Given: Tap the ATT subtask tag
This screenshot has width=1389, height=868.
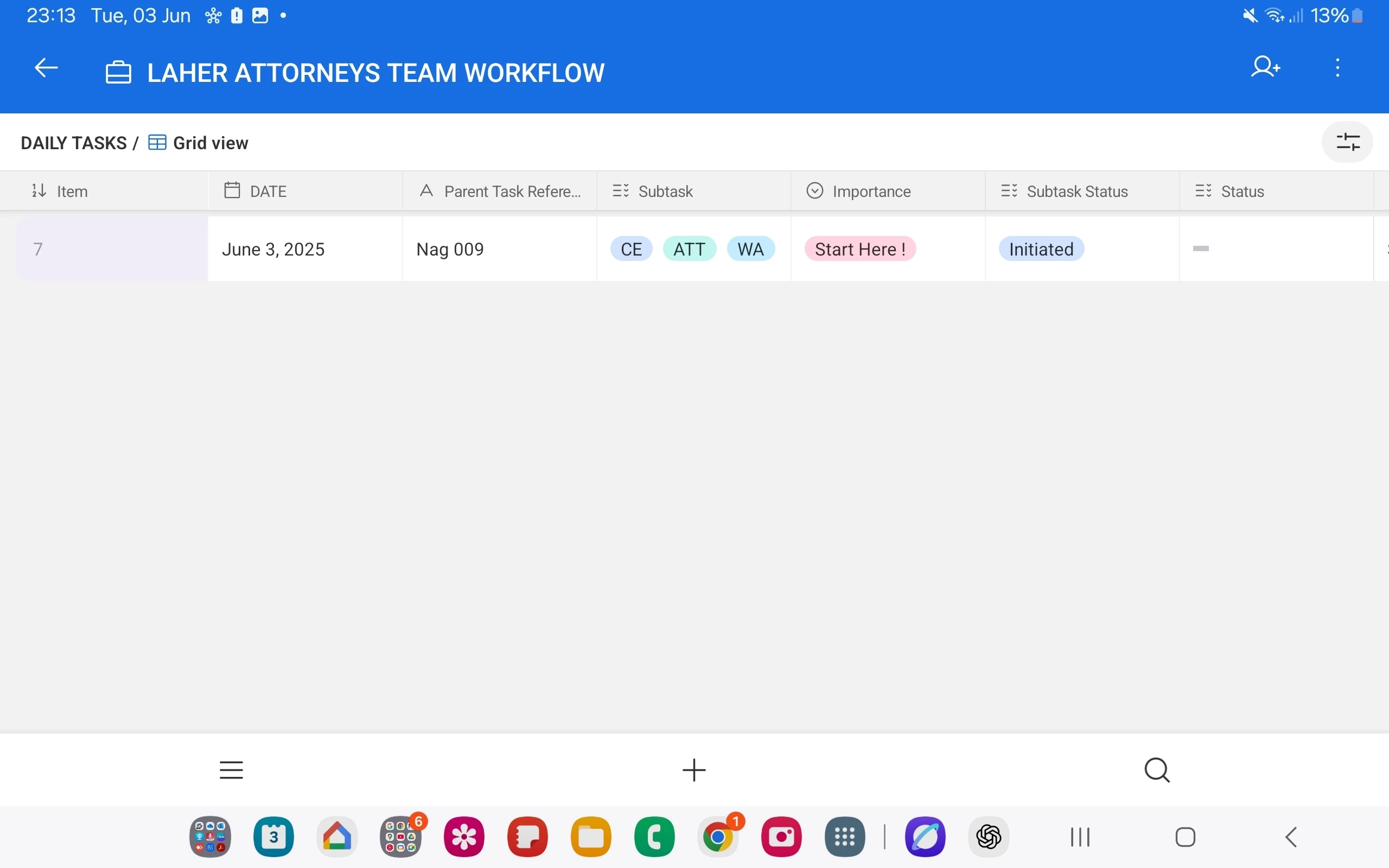Looking at the screenshot, I should pyautogui.click(x=689, y=248).
